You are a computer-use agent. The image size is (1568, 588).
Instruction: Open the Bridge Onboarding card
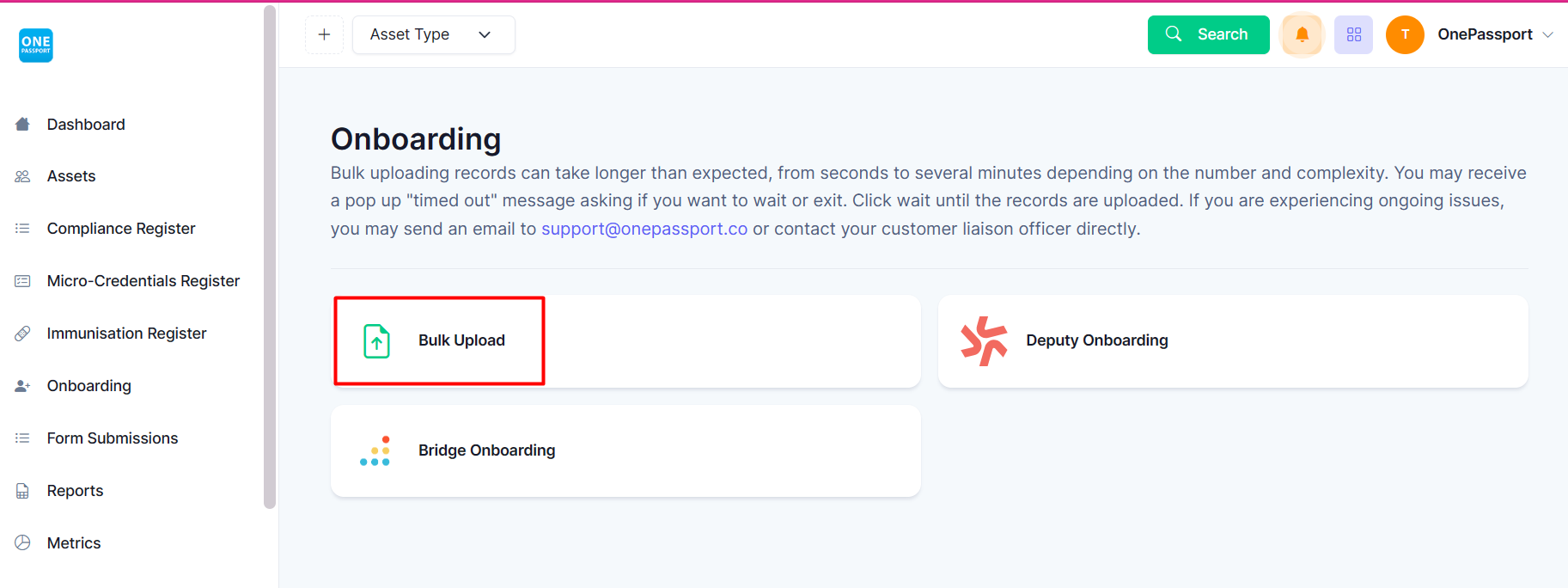point(625,450)
